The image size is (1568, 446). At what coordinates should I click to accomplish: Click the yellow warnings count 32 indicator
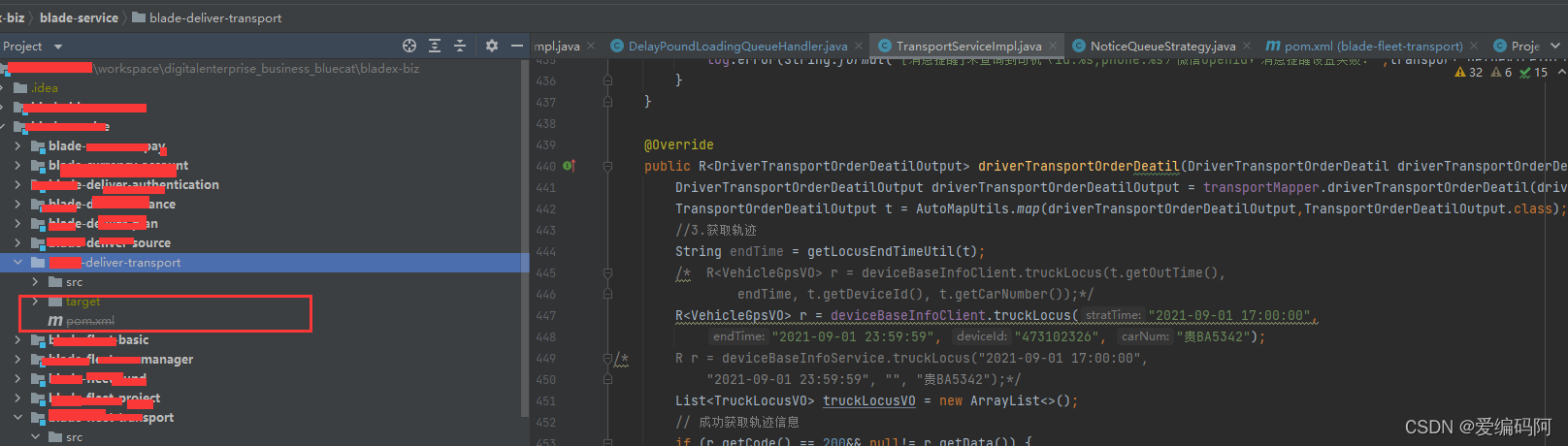pos(1468,72)
